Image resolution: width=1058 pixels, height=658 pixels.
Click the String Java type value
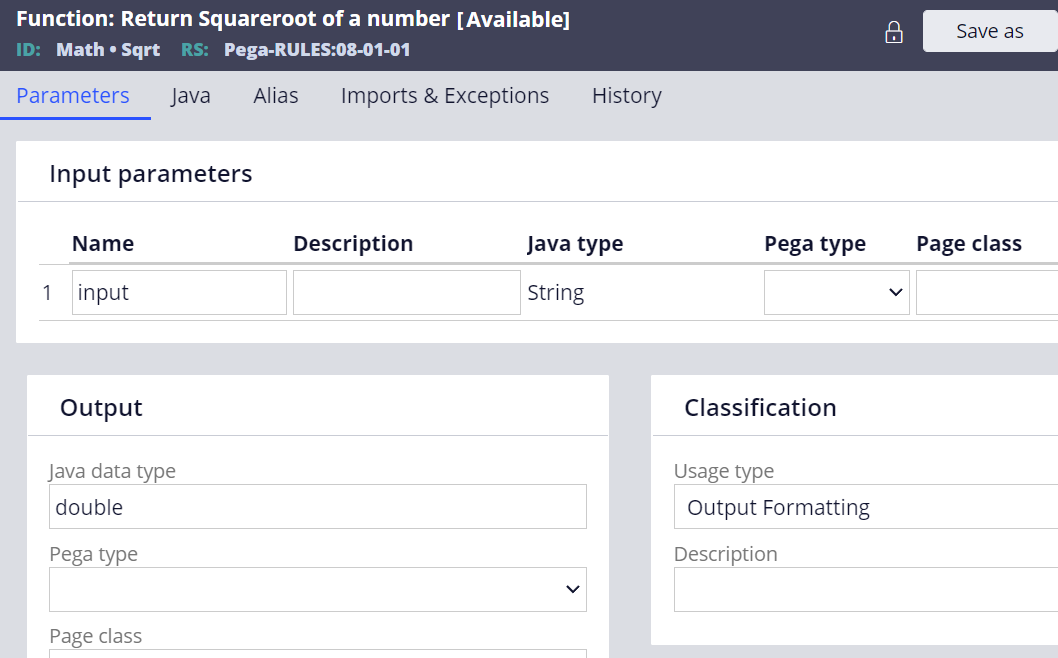point(555,292)
